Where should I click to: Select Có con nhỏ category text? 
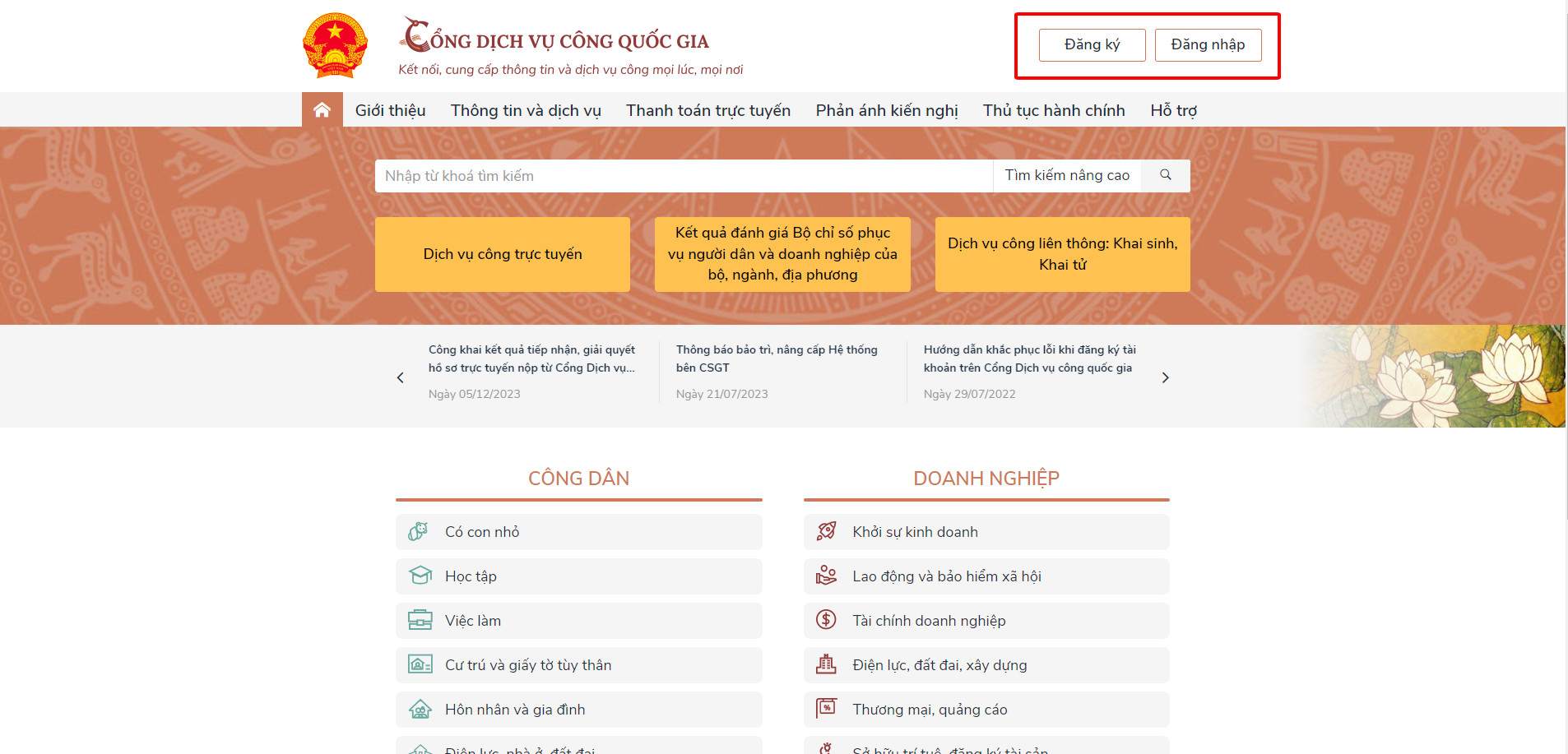tap(482, 532)
